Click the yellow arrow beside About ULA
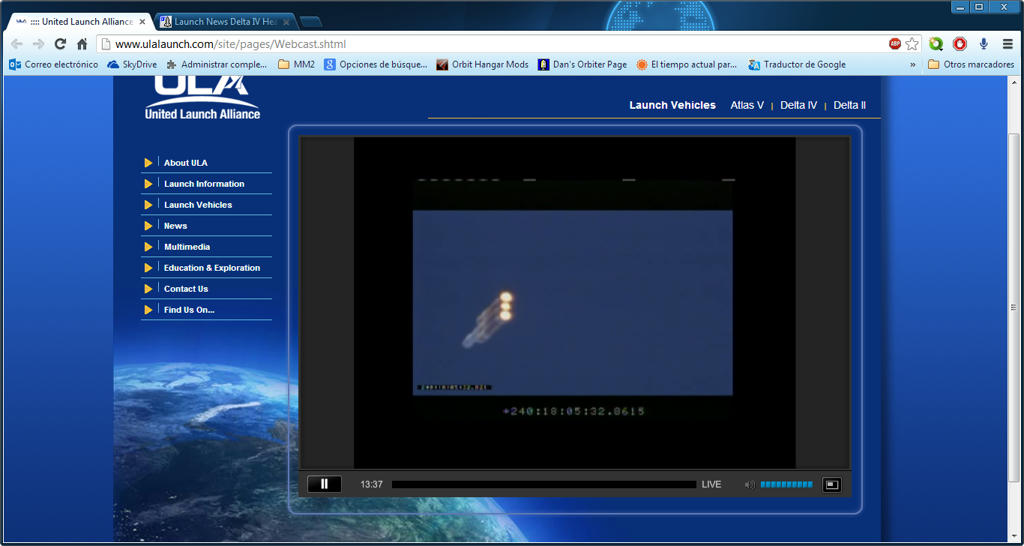The image size is (1024, 546). click(148, 163)
